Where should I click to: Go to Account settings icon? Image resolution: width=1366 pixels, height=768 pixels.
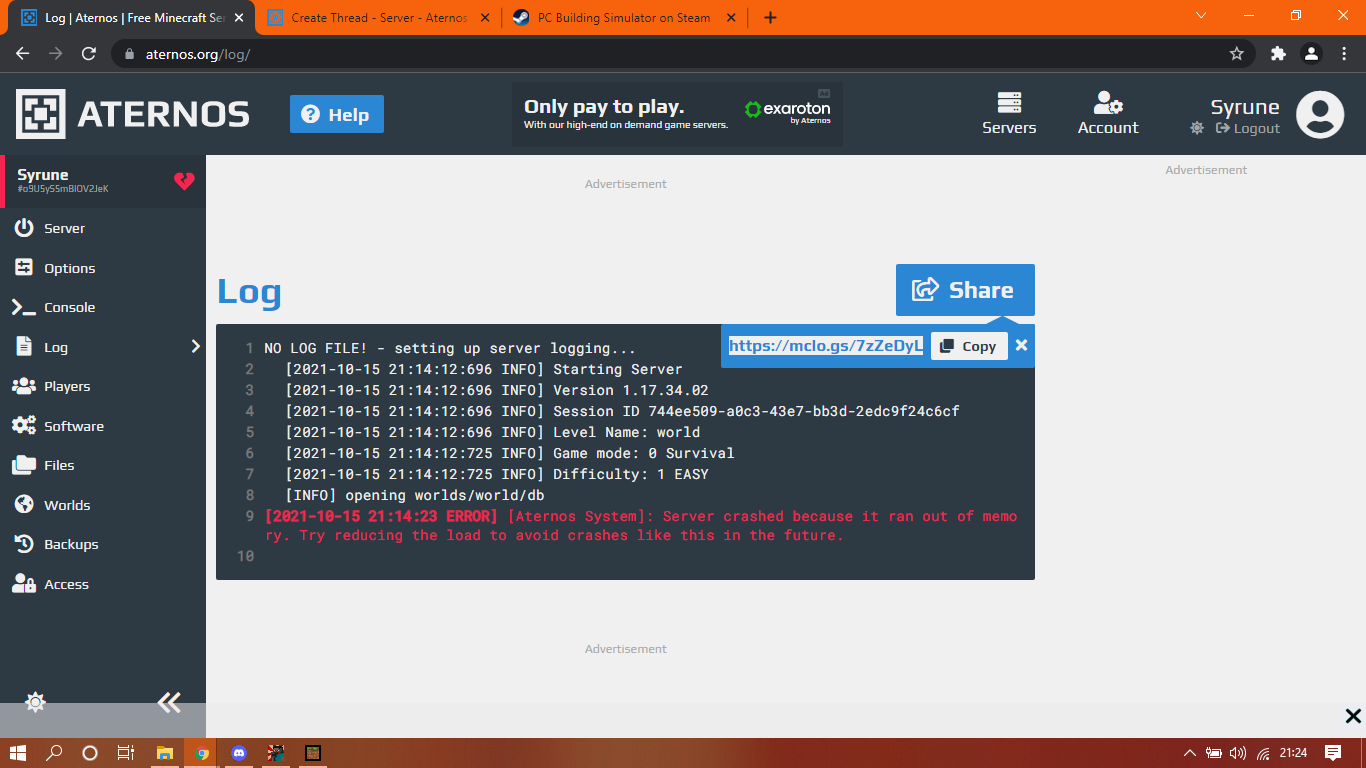[1108, 103]
